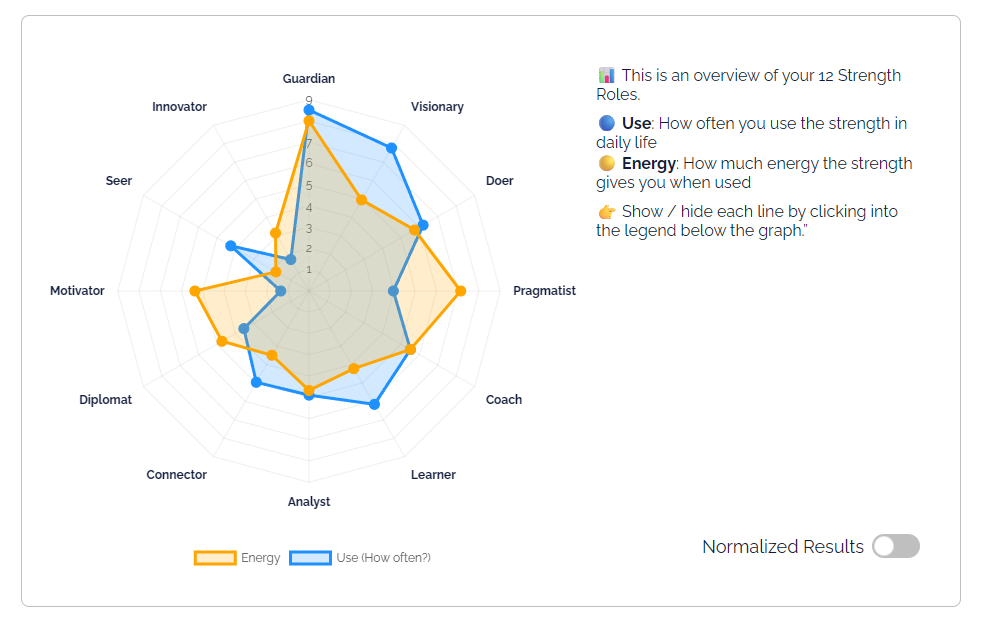Select the orange Energy point on Motivator axis
This screenshot has width=985, height=623.
coord(195,291)
